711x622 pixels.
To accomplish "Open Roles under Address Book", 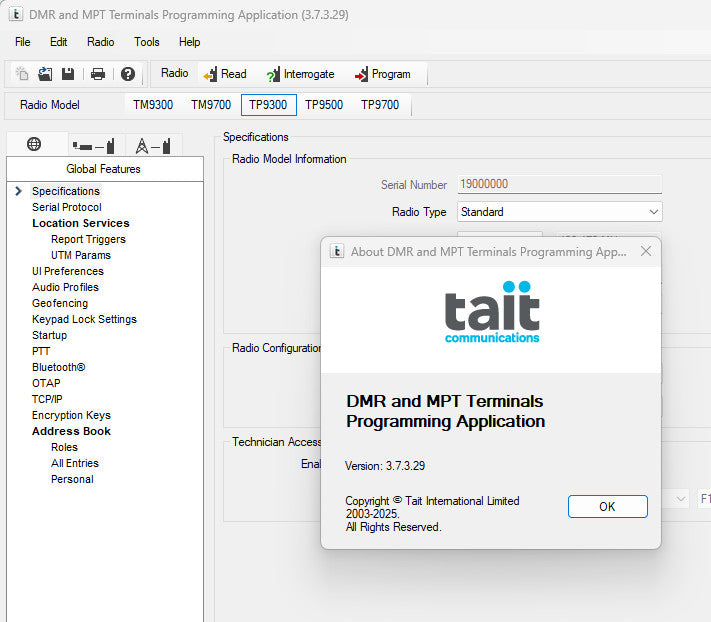I will [64, 447].
